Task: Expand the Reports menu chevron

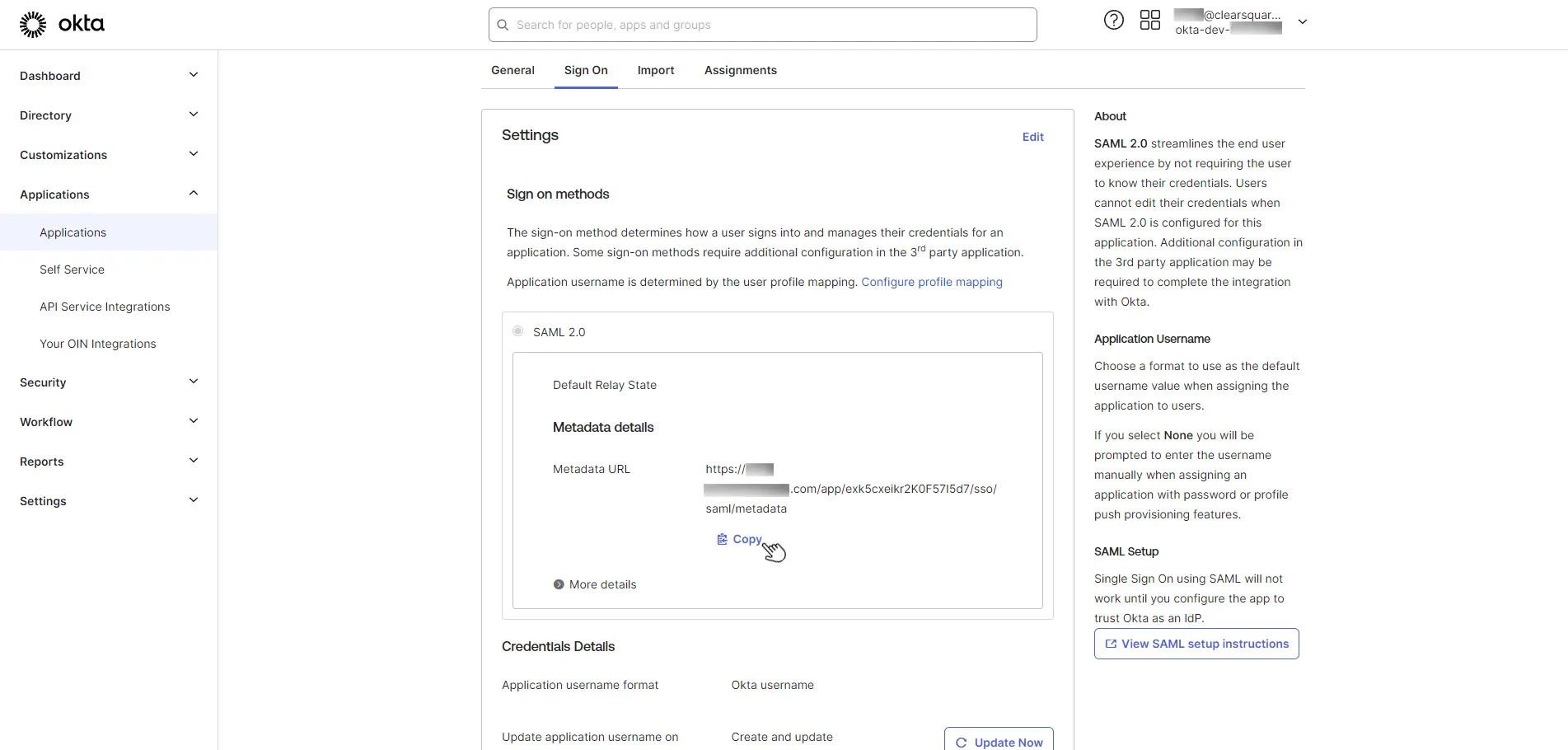Action: point(194,461)
